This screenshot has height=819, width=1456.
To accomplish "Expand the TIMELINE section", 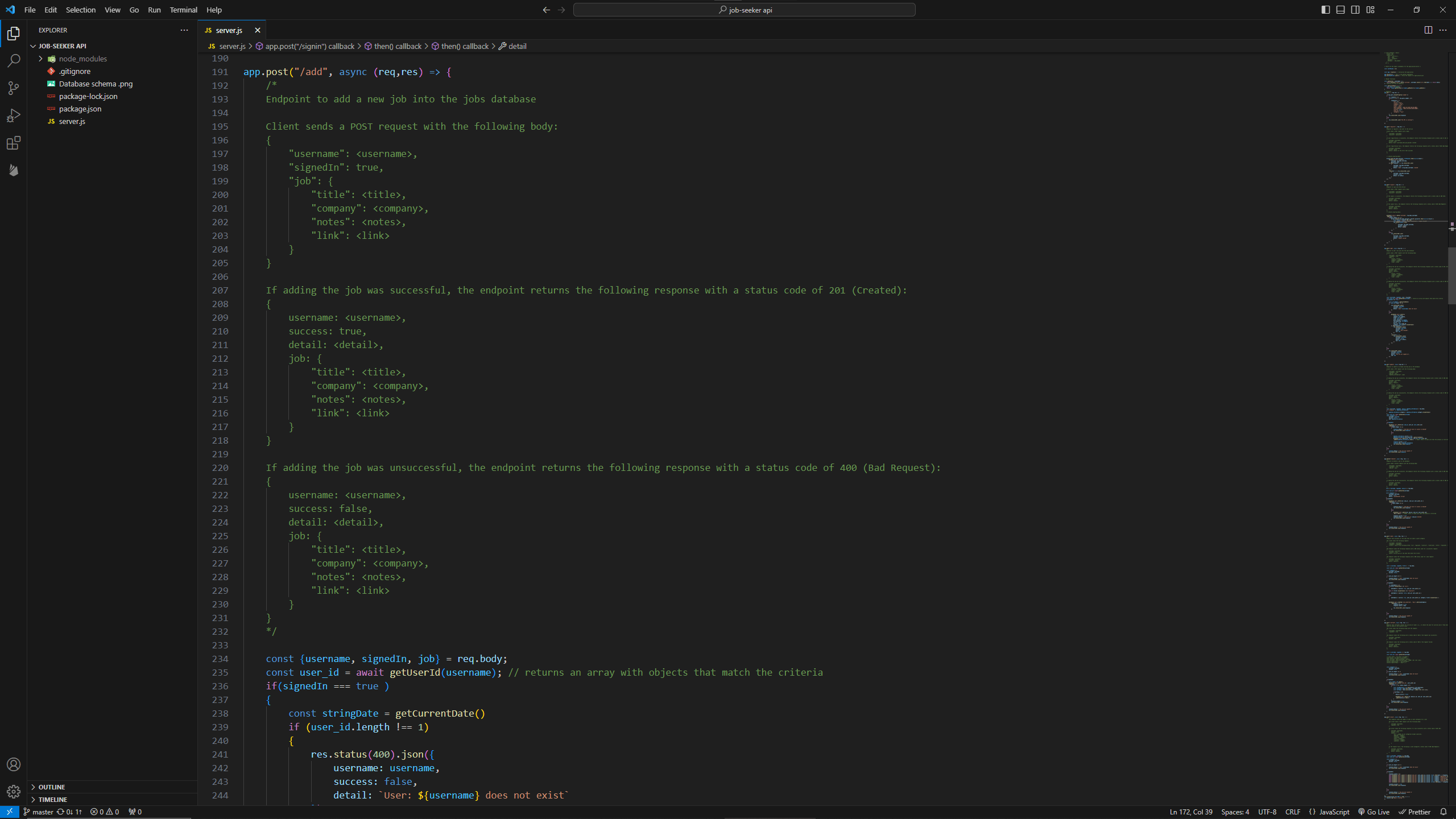I will click(52, 800).
